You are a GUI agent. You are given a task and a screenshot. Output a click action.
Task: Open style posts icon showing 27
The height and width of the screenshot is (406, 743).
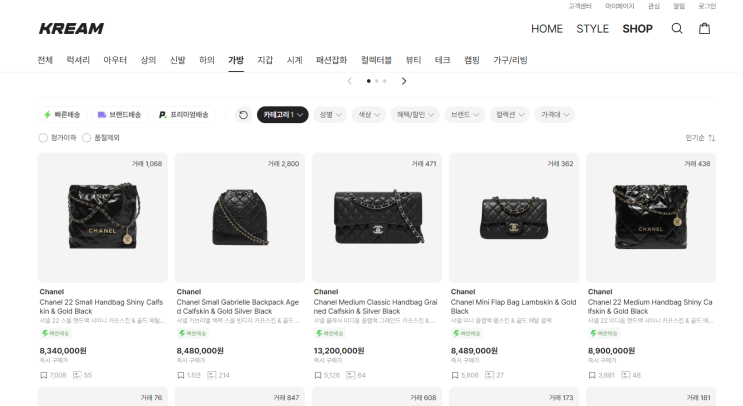click(x=489, y=375)
